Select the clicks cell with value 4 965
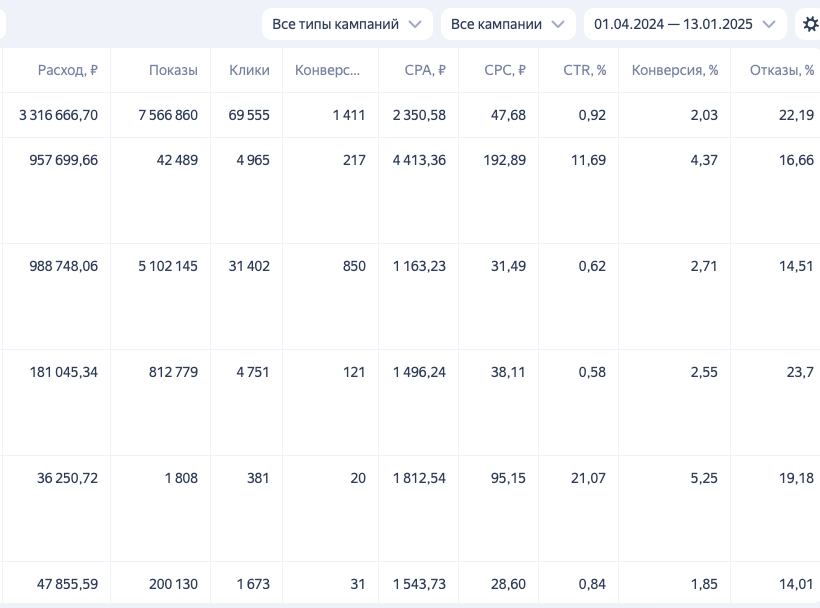 [x=249, y=160]
